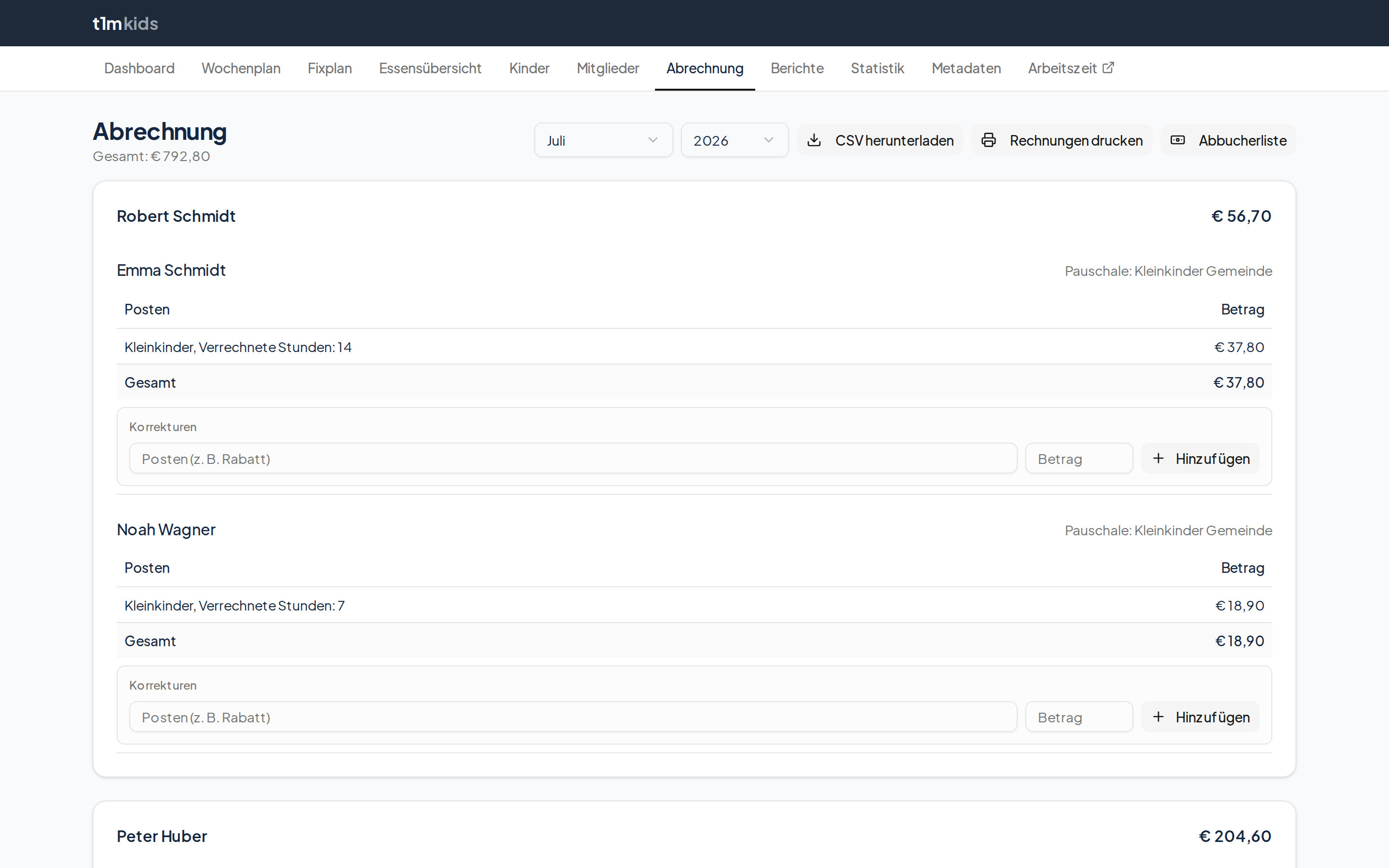Click the child name Emma Schmidt

(x=171, y=270)
